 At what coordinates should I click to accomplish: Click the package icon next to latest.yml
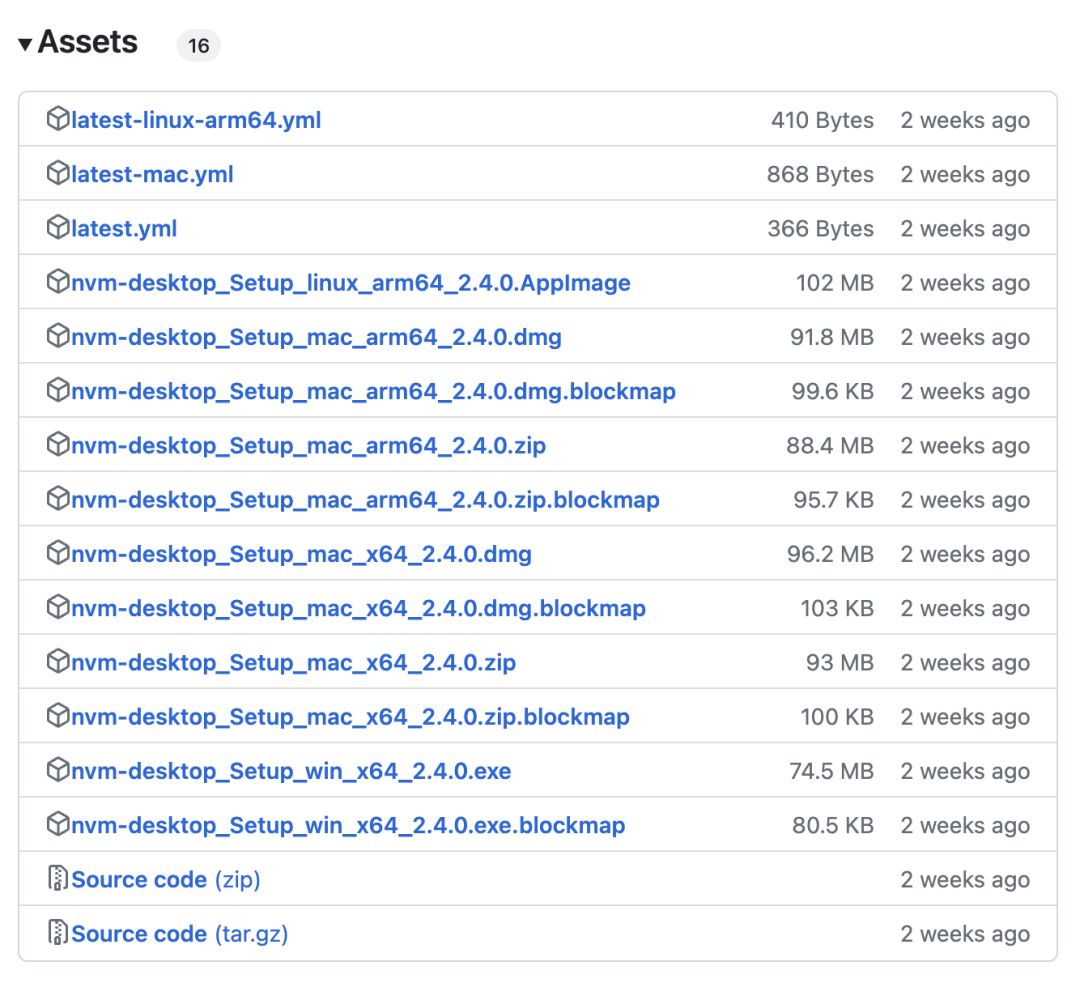(58, 228)
